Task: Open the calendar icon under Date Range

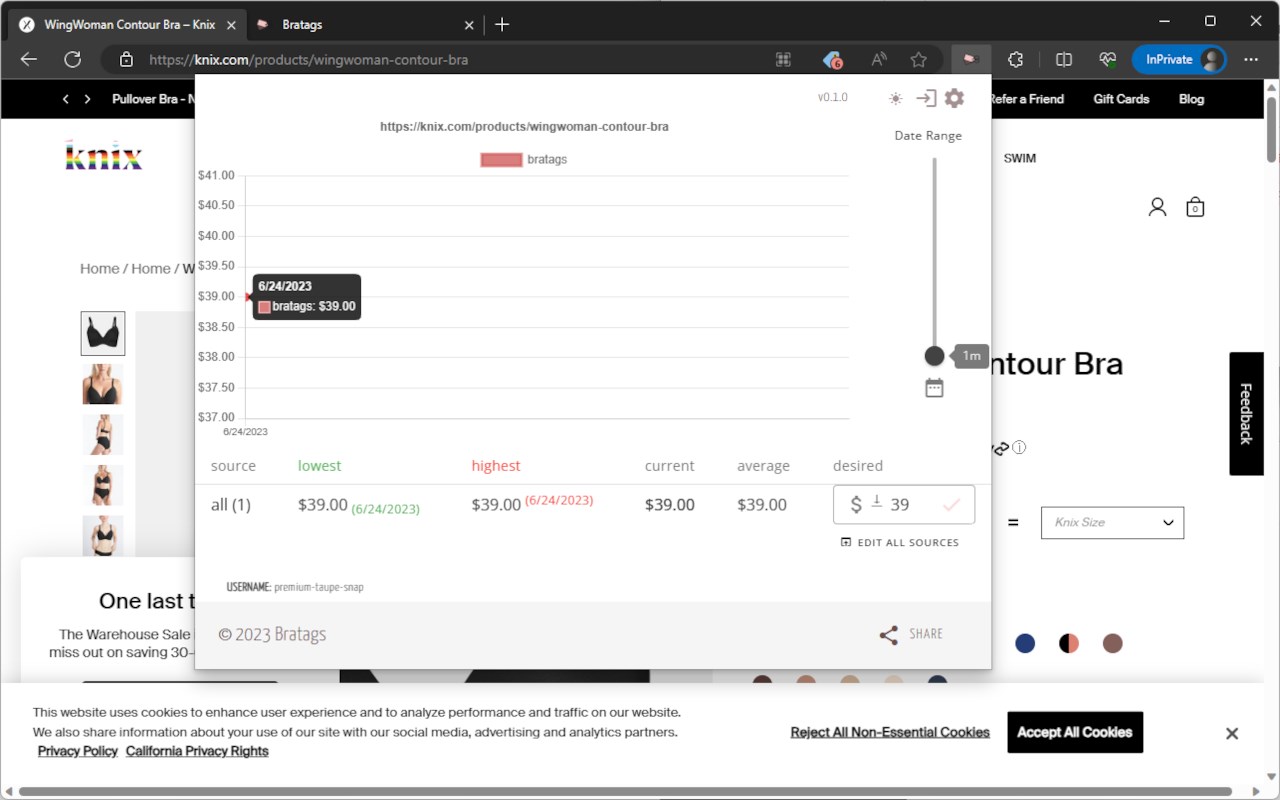Action: [934, 388]
